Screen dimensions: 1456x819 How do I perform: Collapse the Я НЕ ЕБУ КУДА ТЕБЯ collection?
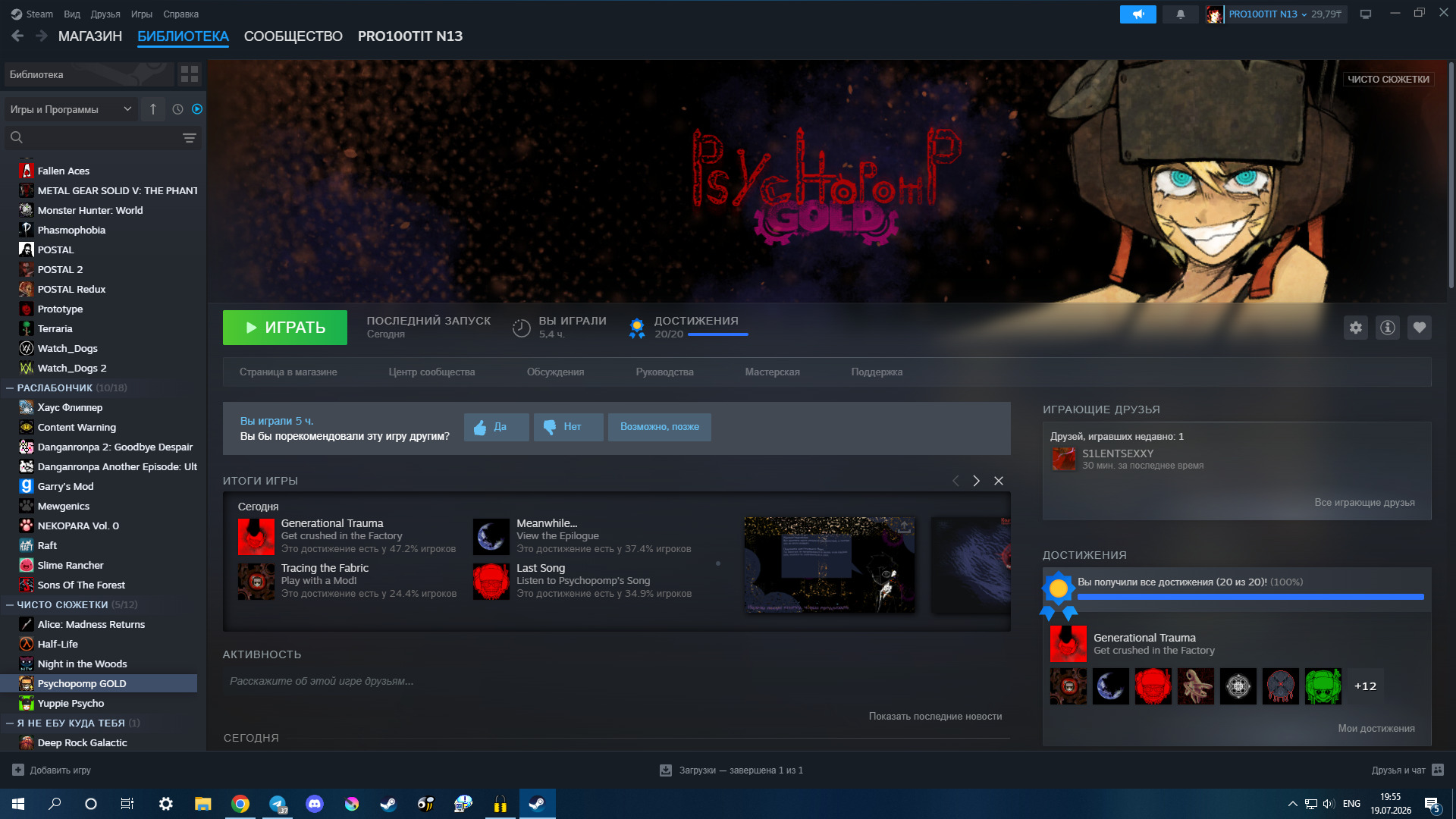[x=10, y=723]
